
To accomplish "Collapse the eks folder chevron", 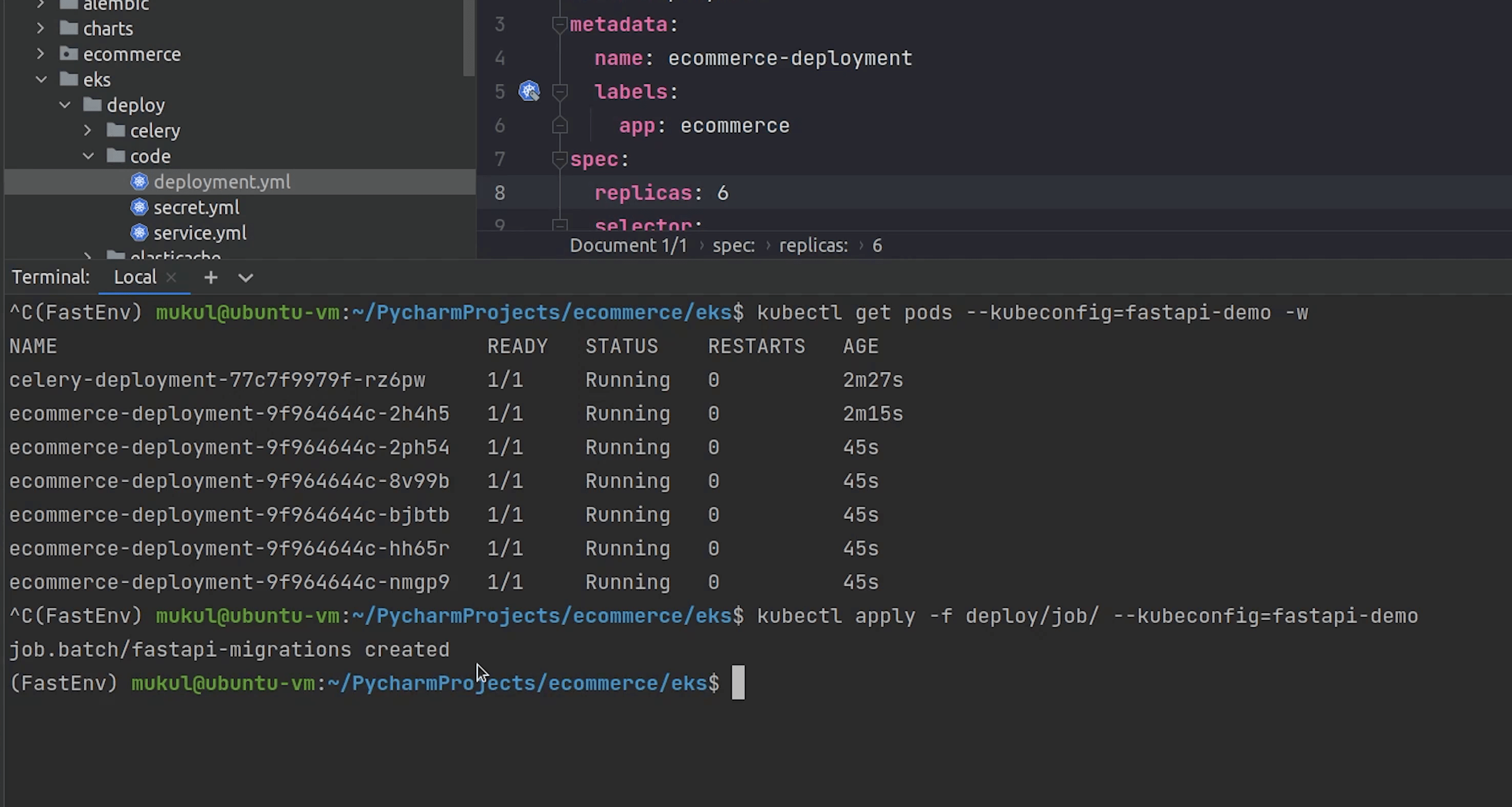I will tap(41, 79).
